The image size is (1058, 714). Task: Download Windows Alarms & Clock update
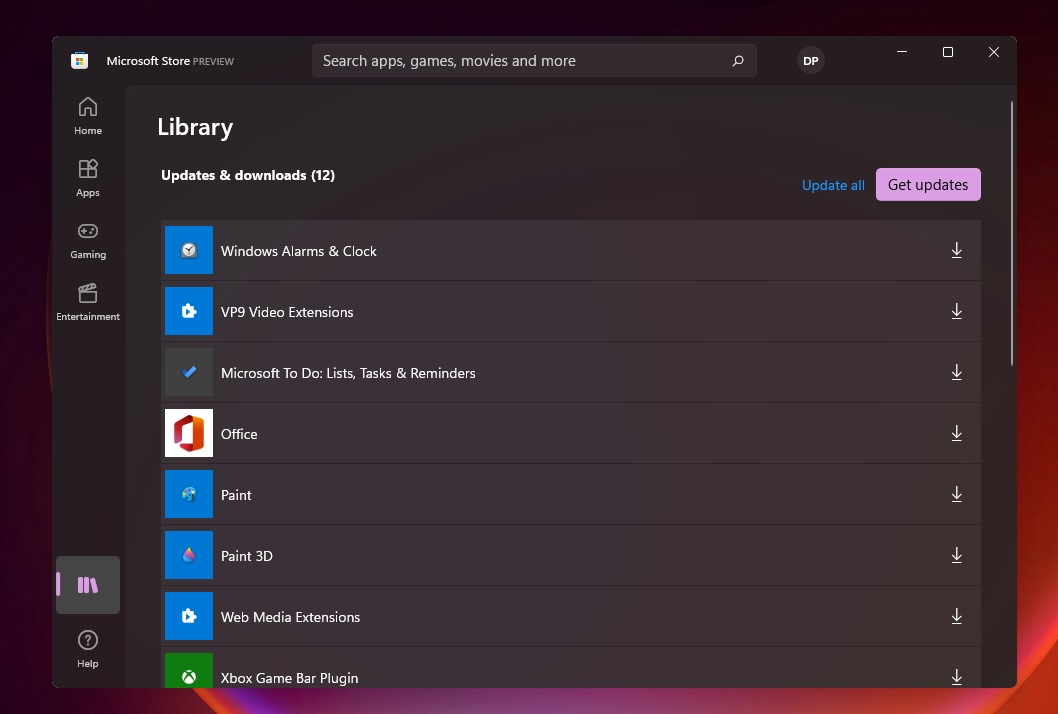click(x=956, y=250)
